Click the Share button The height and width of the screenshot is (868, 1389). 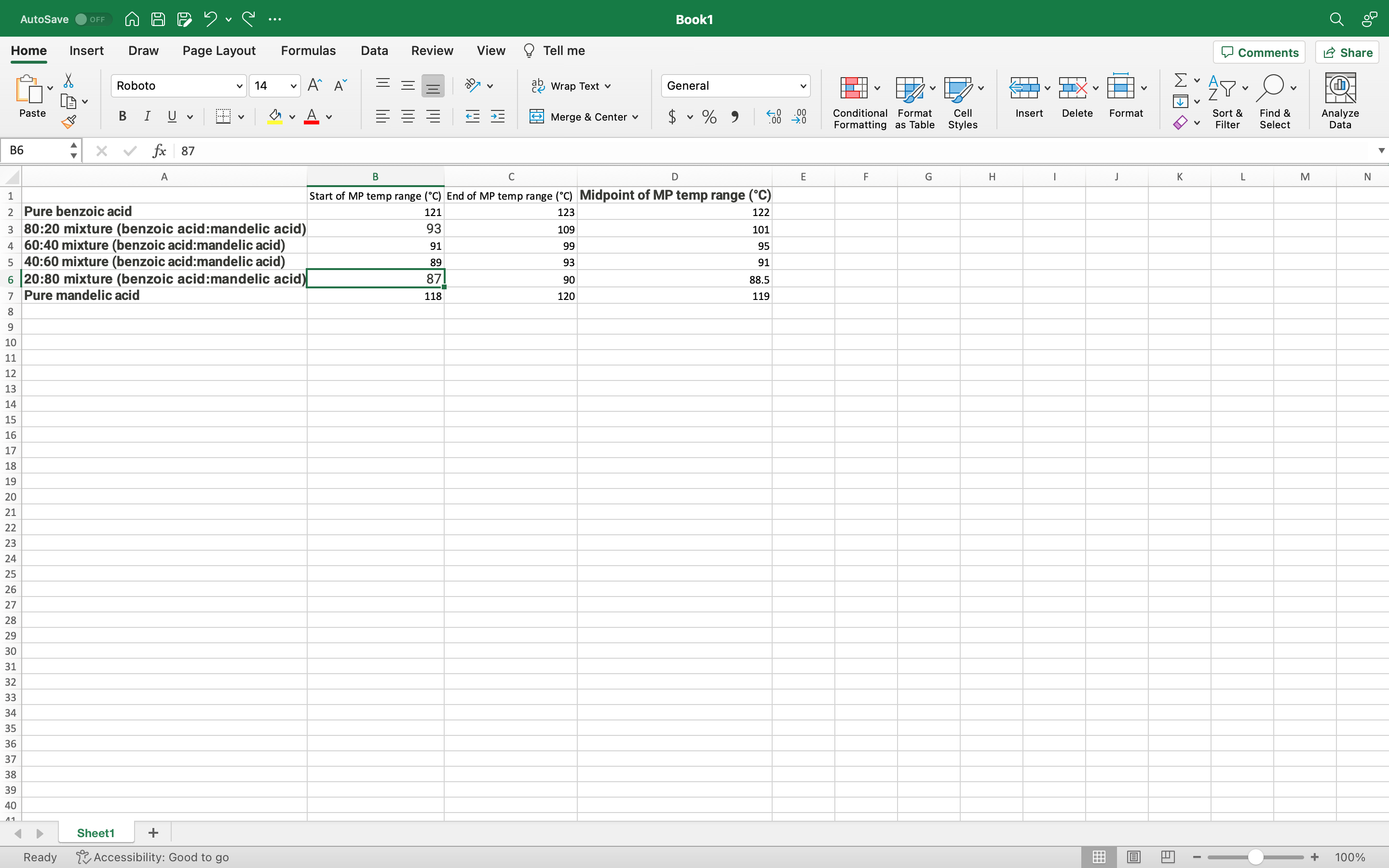[1347, 52]
